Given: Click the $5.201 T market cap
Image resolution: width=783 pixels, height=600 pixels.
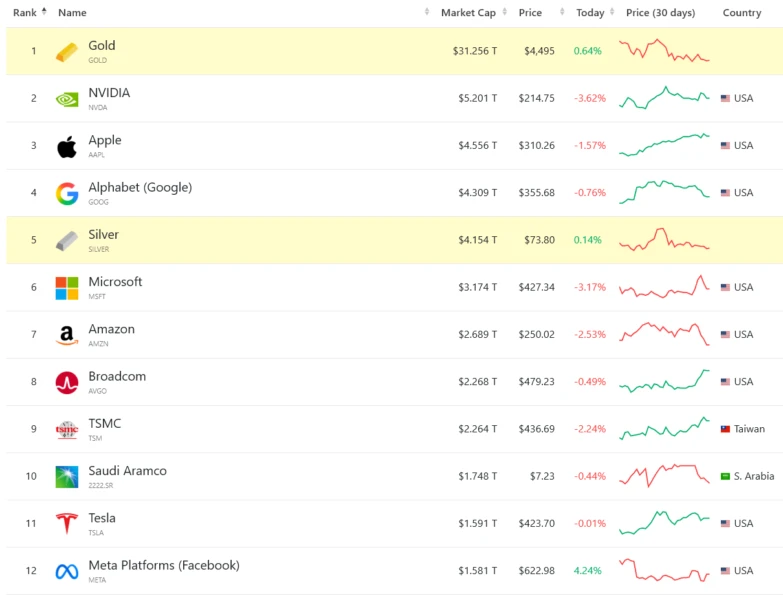Looking at the screenshot, I should pos(477,98).
